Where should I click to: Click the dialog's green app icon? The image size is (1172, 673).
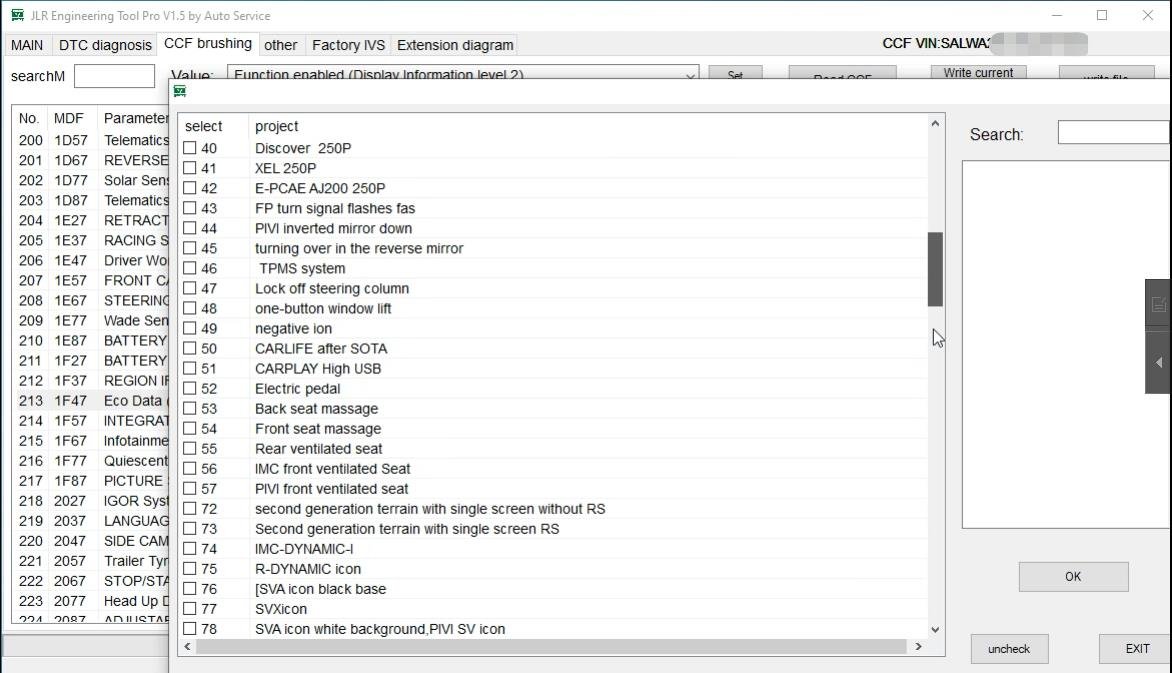(x=179, y=91)
